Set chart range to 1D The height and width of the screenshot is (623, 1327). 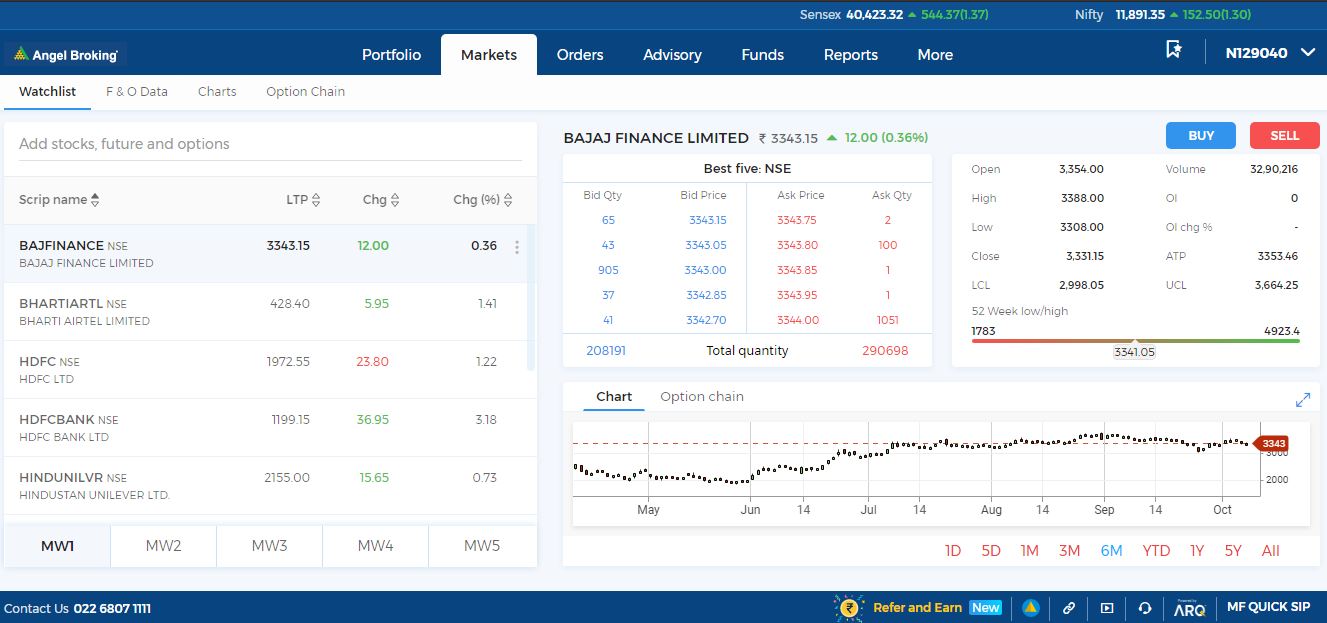tap(953, 551)
